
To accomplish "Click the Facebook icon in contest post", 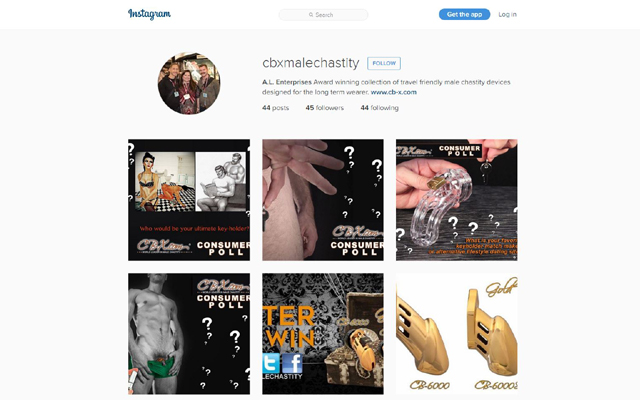I will pyautogui.click(x=292, y=363).
